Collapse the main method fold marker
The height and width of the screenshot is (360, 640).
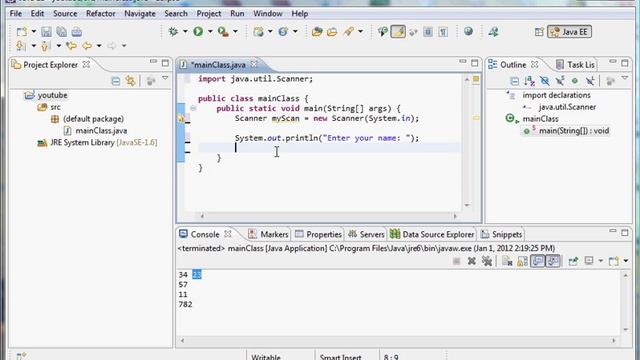[x=193, y=109]
